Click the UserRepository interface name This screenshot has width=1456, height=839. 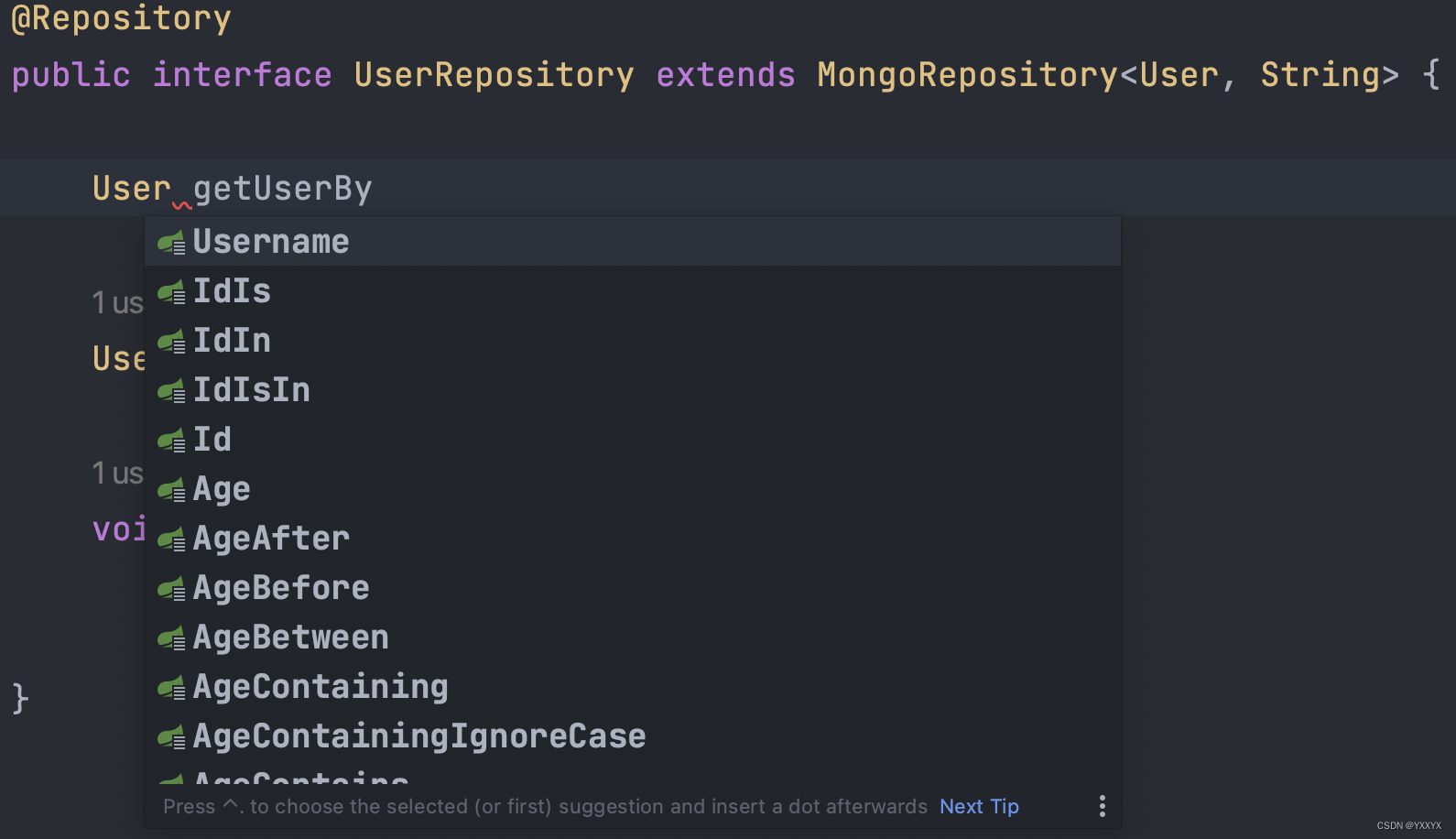[494, 75]
